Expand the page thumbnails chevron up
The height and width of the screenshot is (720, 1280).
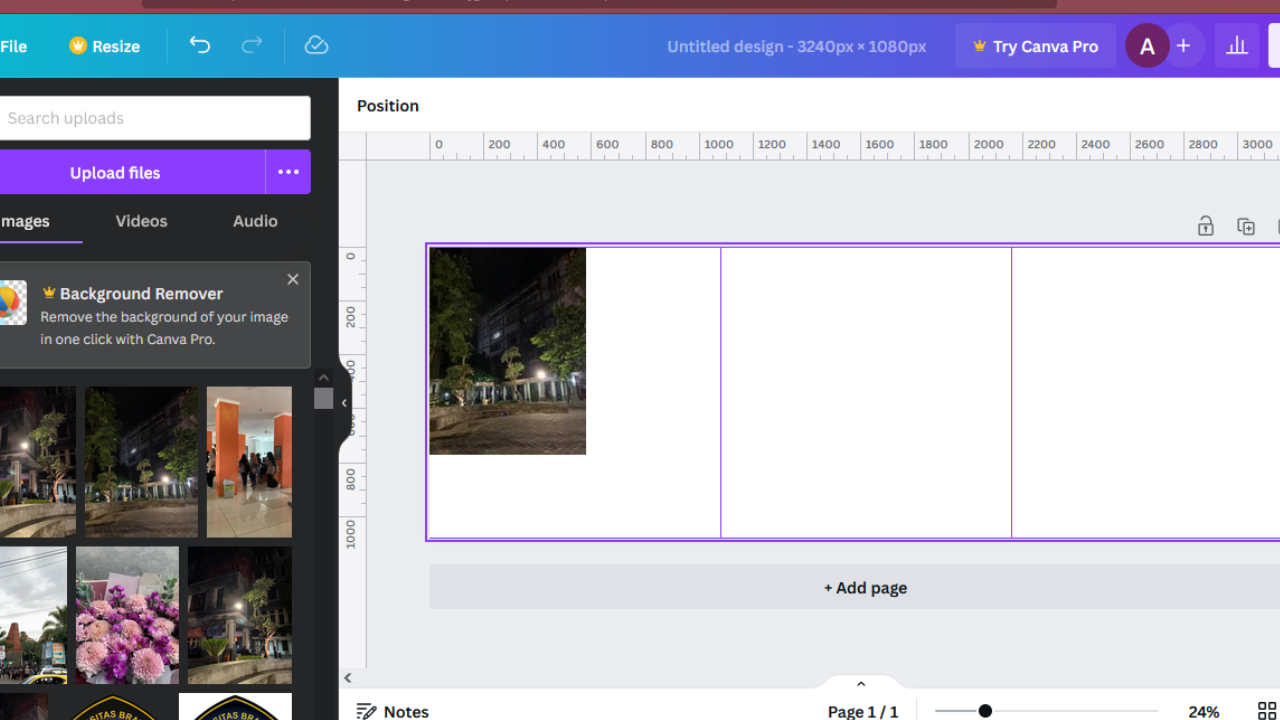tap(861, 684)
